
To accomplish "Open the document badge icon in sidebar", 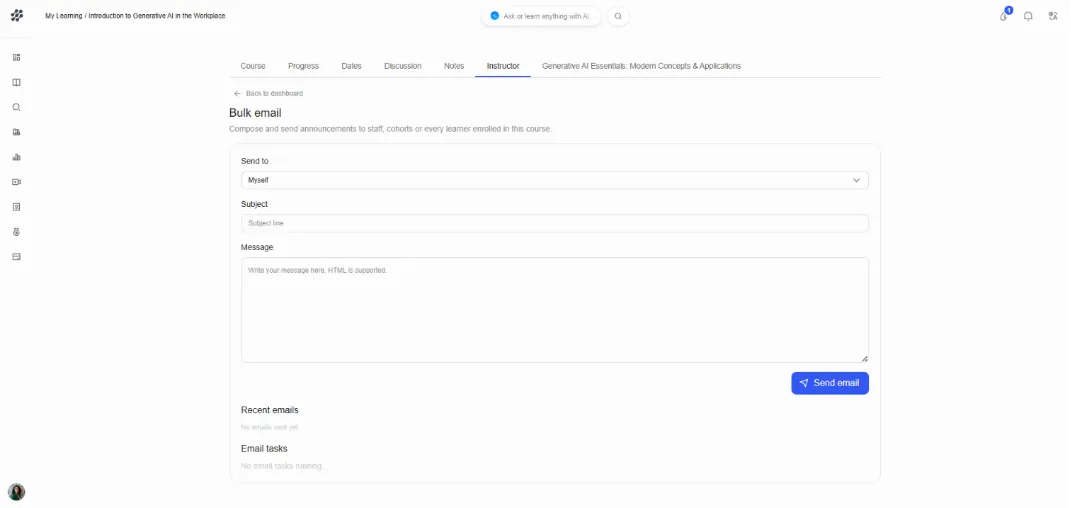I will click(17, 207).
